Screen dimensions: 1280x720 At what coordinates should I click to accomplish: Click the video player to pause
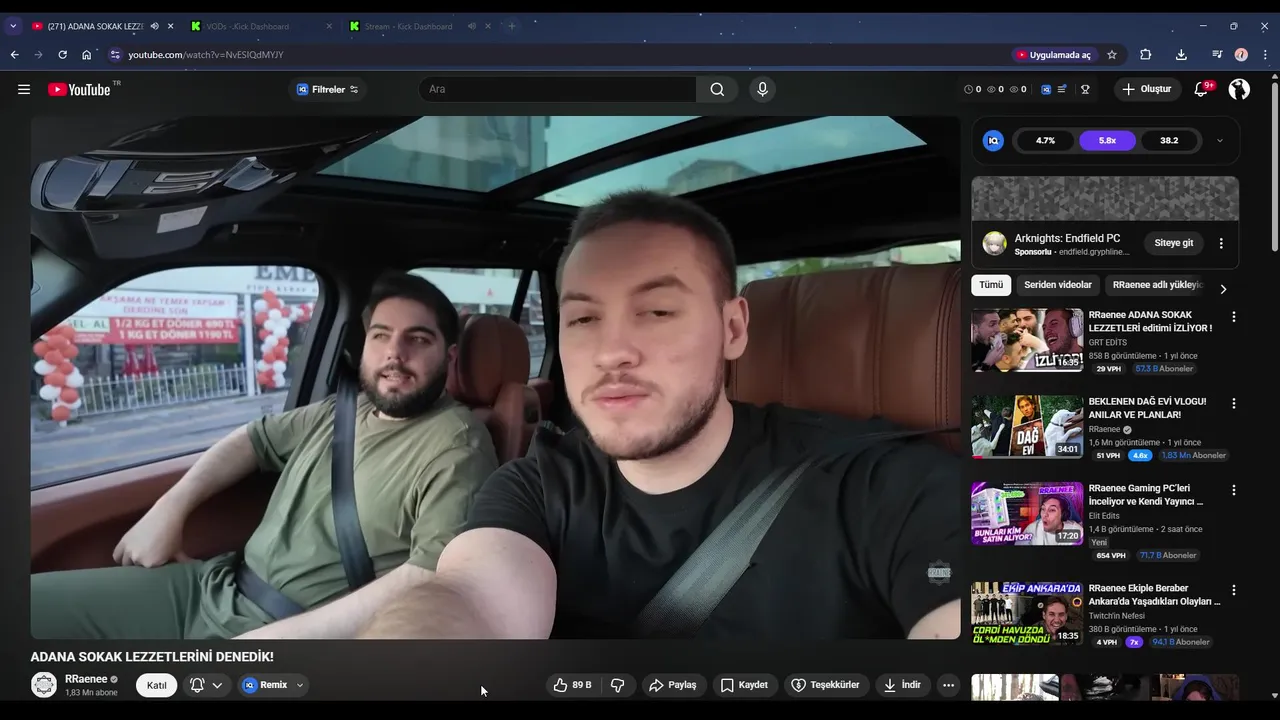click(495, 377)
